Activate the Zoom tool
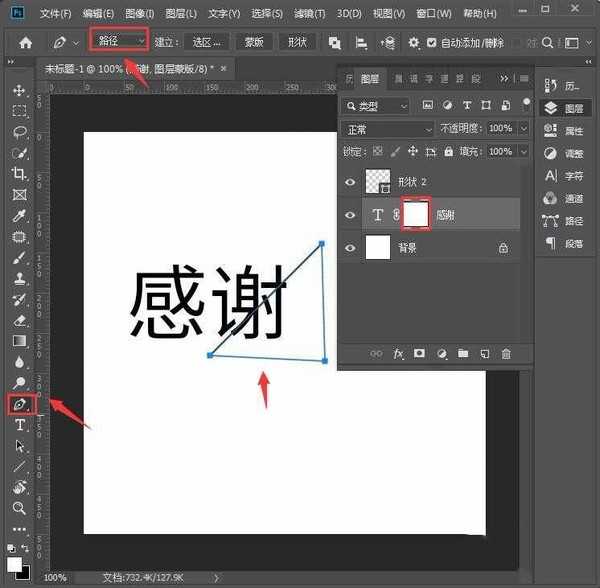This screenshot has height=588, width=600. tap(19, 508)
